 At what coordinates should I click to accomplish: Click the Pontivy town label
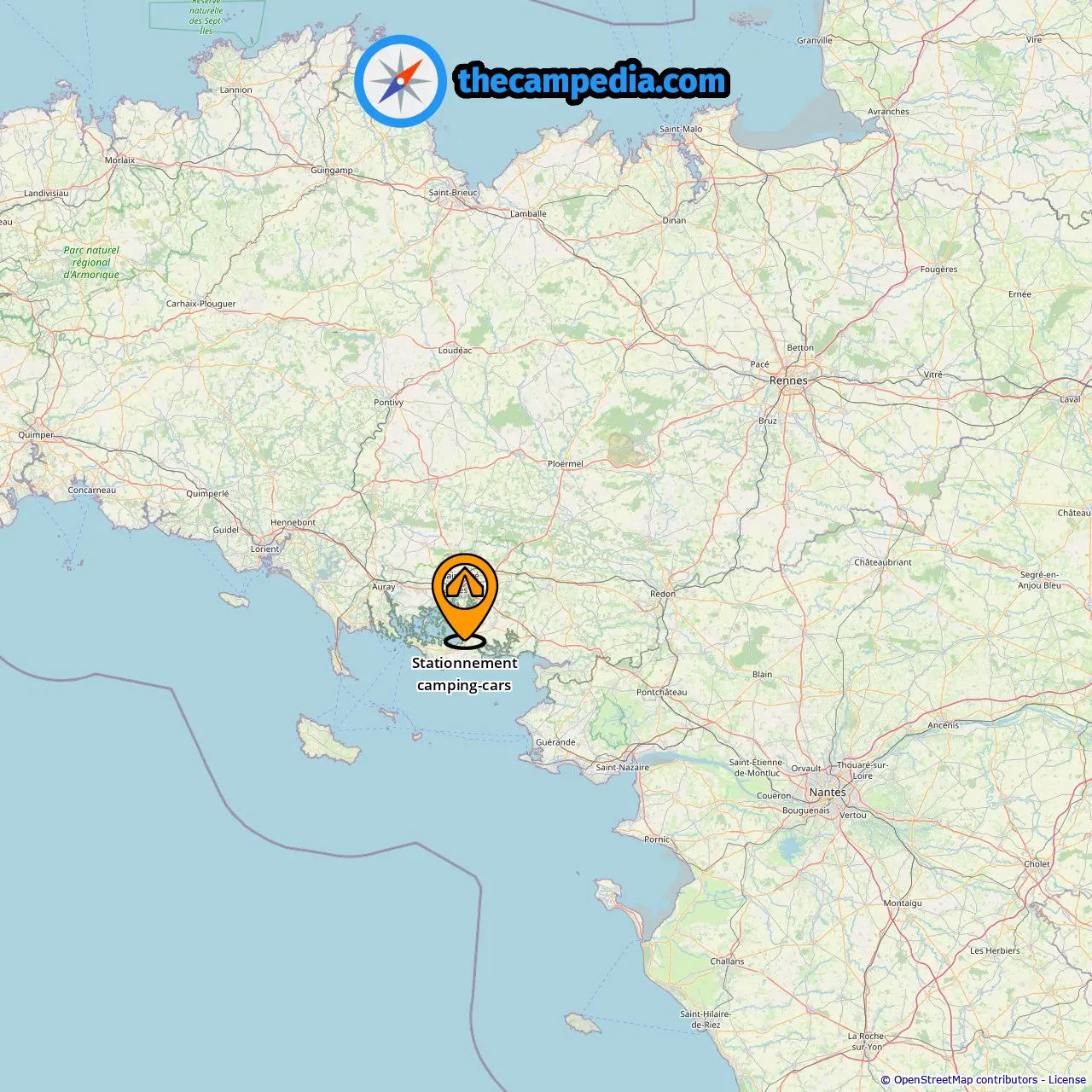388,402
